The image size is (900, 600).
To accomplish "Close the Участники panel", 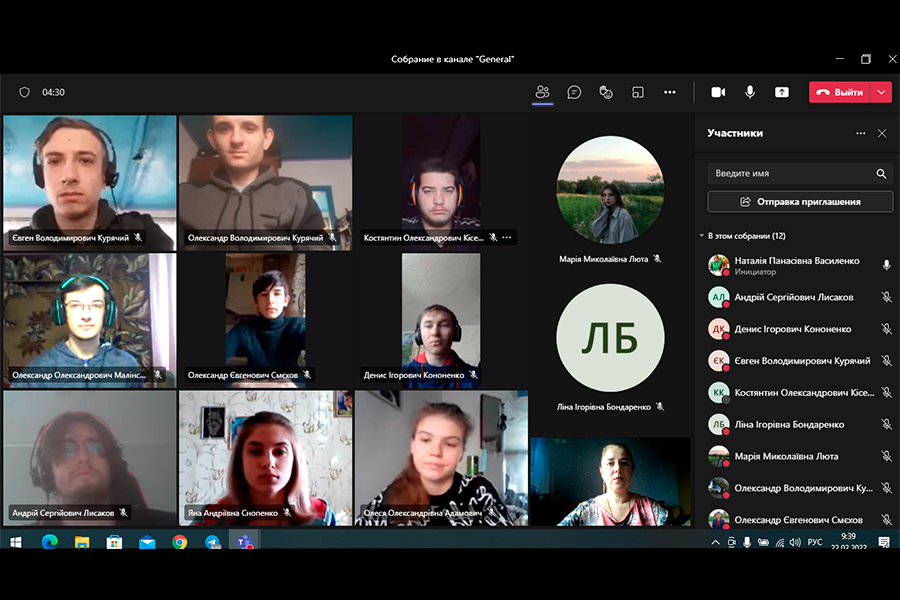I will (882, 133).
